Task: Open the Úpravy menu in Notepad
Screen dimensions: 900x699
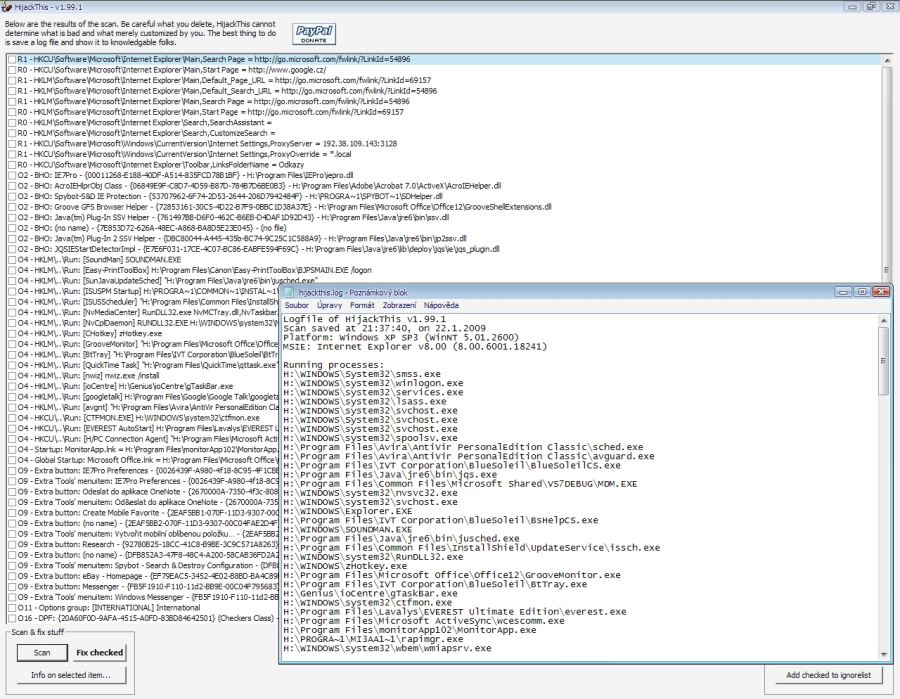Action: (x=329, y=305)
